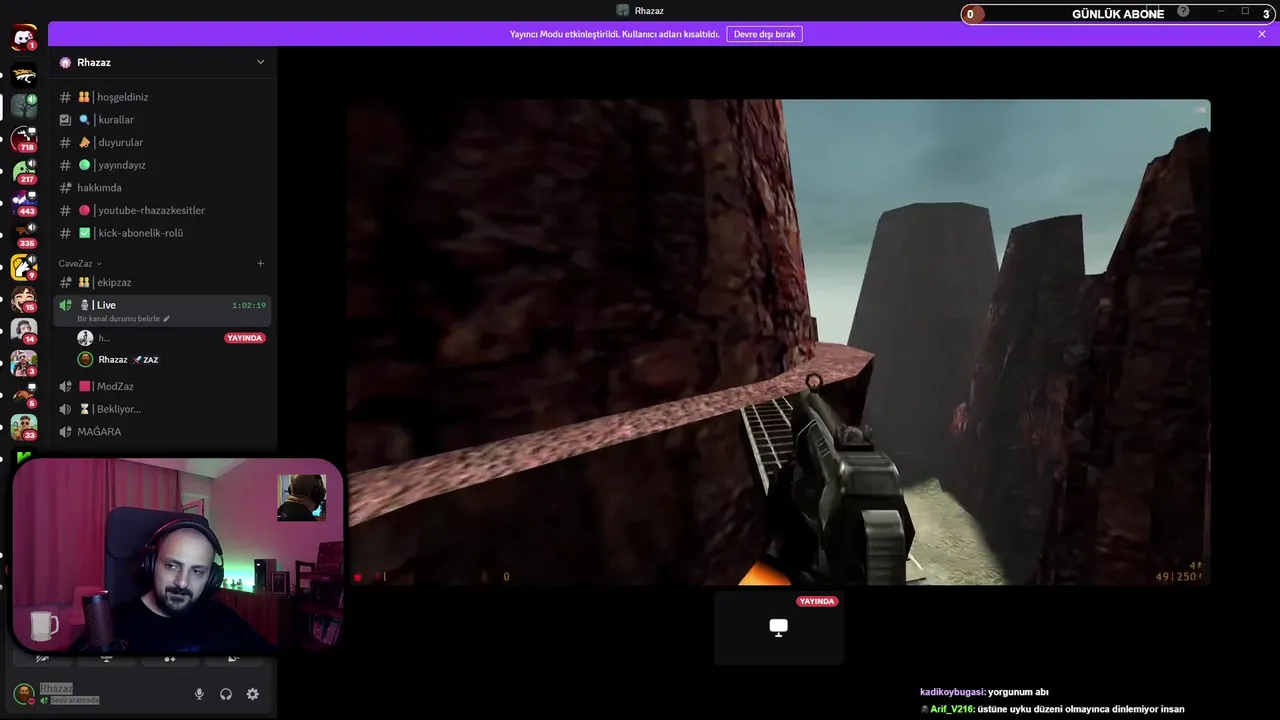The width and height of the screenshot is (1280, 720).
Task: Click chat message from Arif_V216
Action: pos(1052,709)
